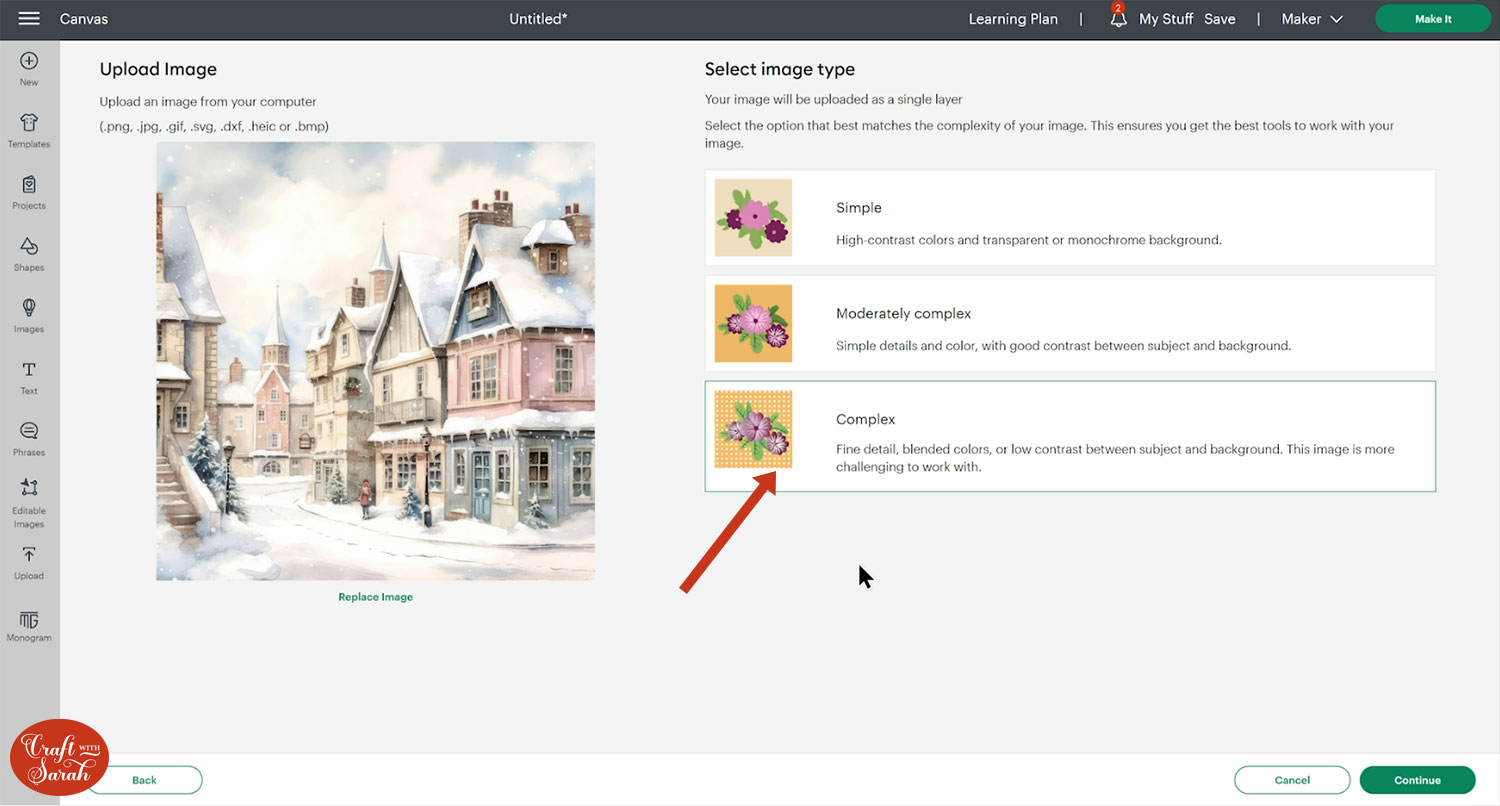Open My Stuff in top bar
The image size is (1500, 806).
coord(1166,19)
